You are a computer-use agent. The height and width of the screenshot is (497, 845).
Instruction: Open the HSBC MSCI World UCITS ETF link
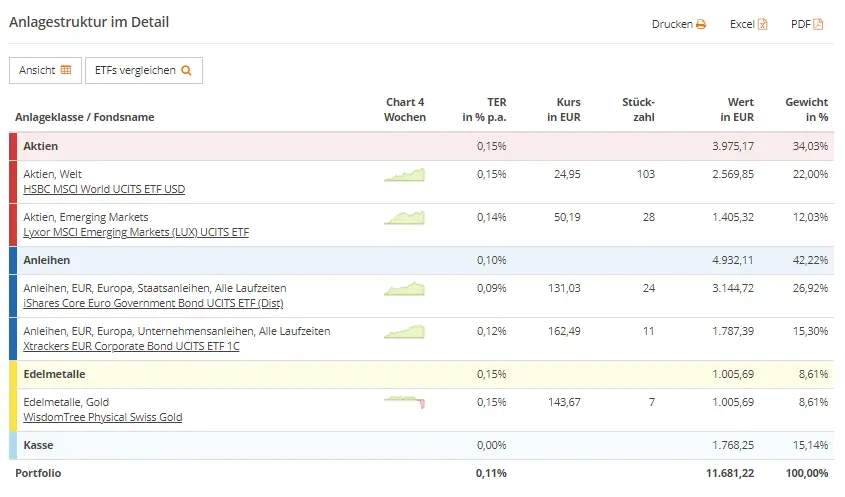104,189
